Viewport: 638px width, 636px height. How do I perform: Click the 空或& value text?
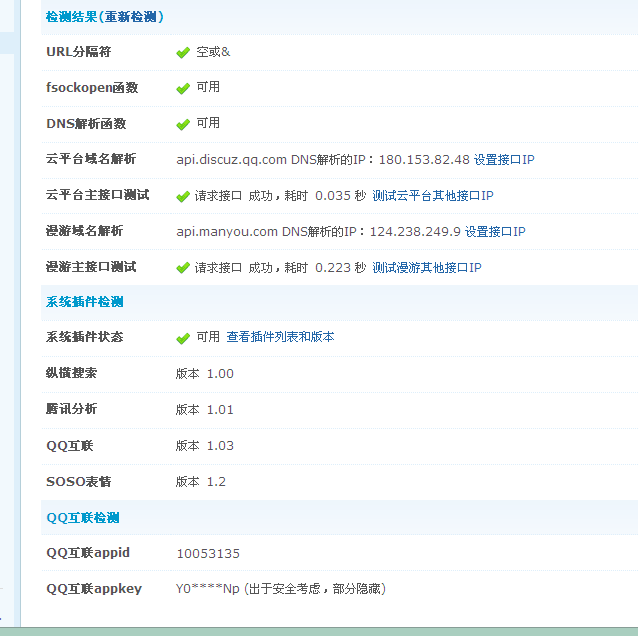[x=213, y=52]
